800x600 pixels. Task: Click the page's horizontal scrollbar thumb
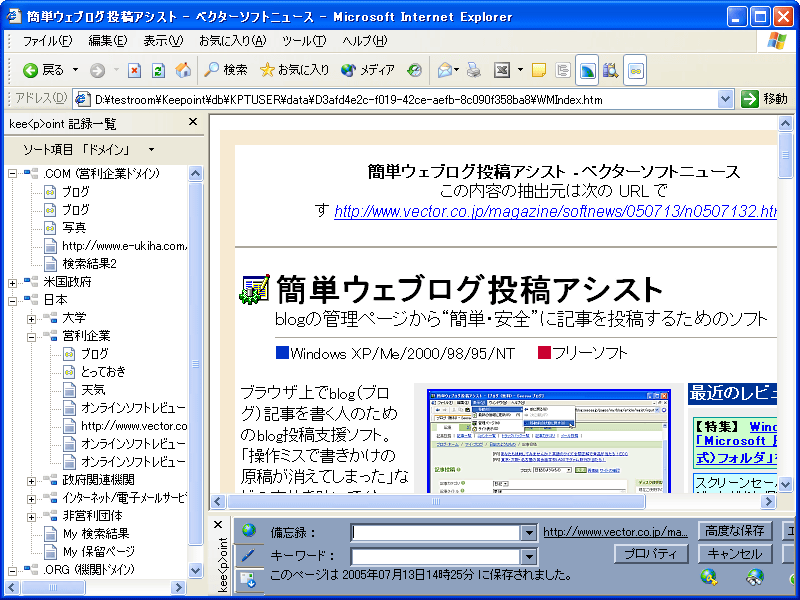coord(436,502)
